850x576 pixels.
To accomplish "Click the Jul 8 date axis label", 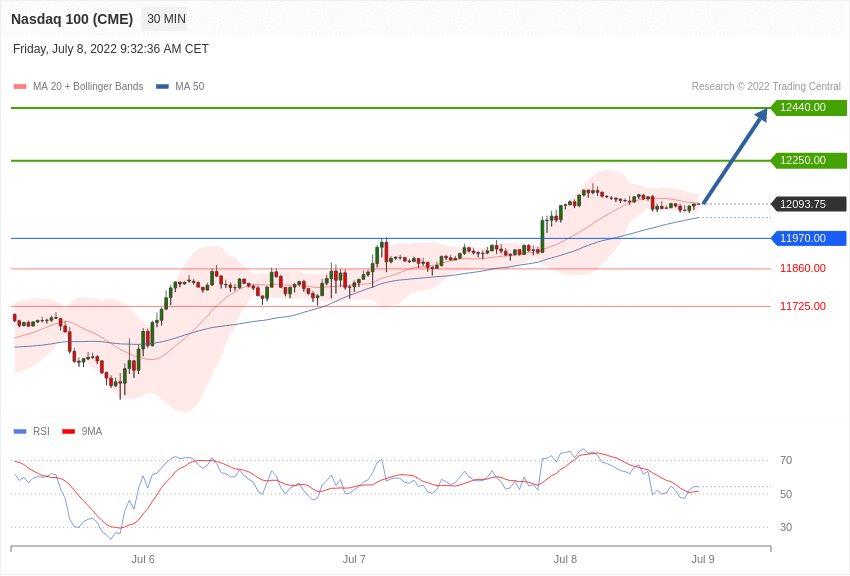I will (565, 559).
